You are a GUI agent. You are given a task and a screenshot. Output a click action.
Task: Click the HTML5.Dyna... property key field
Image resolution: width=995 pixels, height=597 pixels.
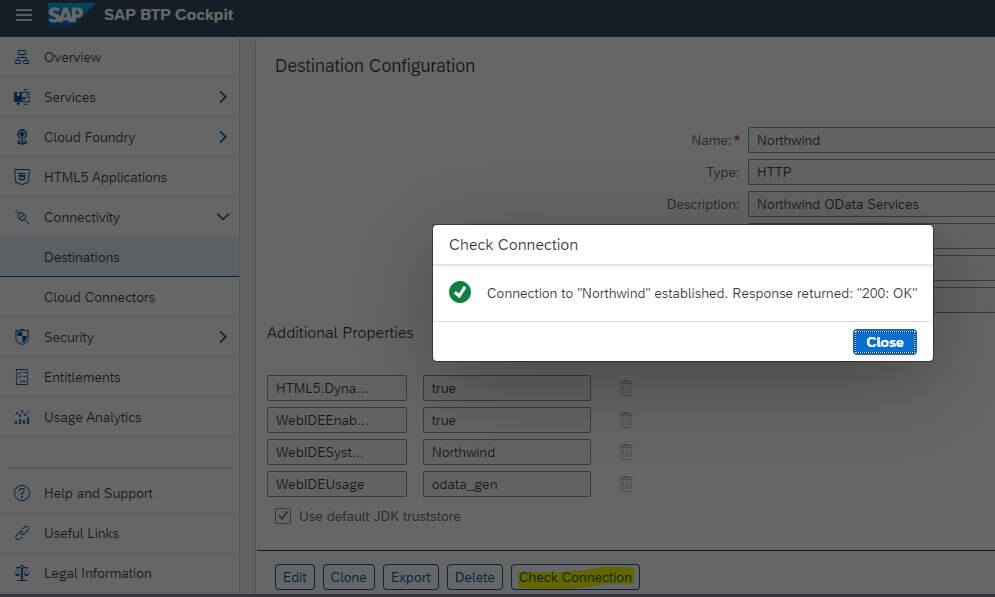pos(337,388)
